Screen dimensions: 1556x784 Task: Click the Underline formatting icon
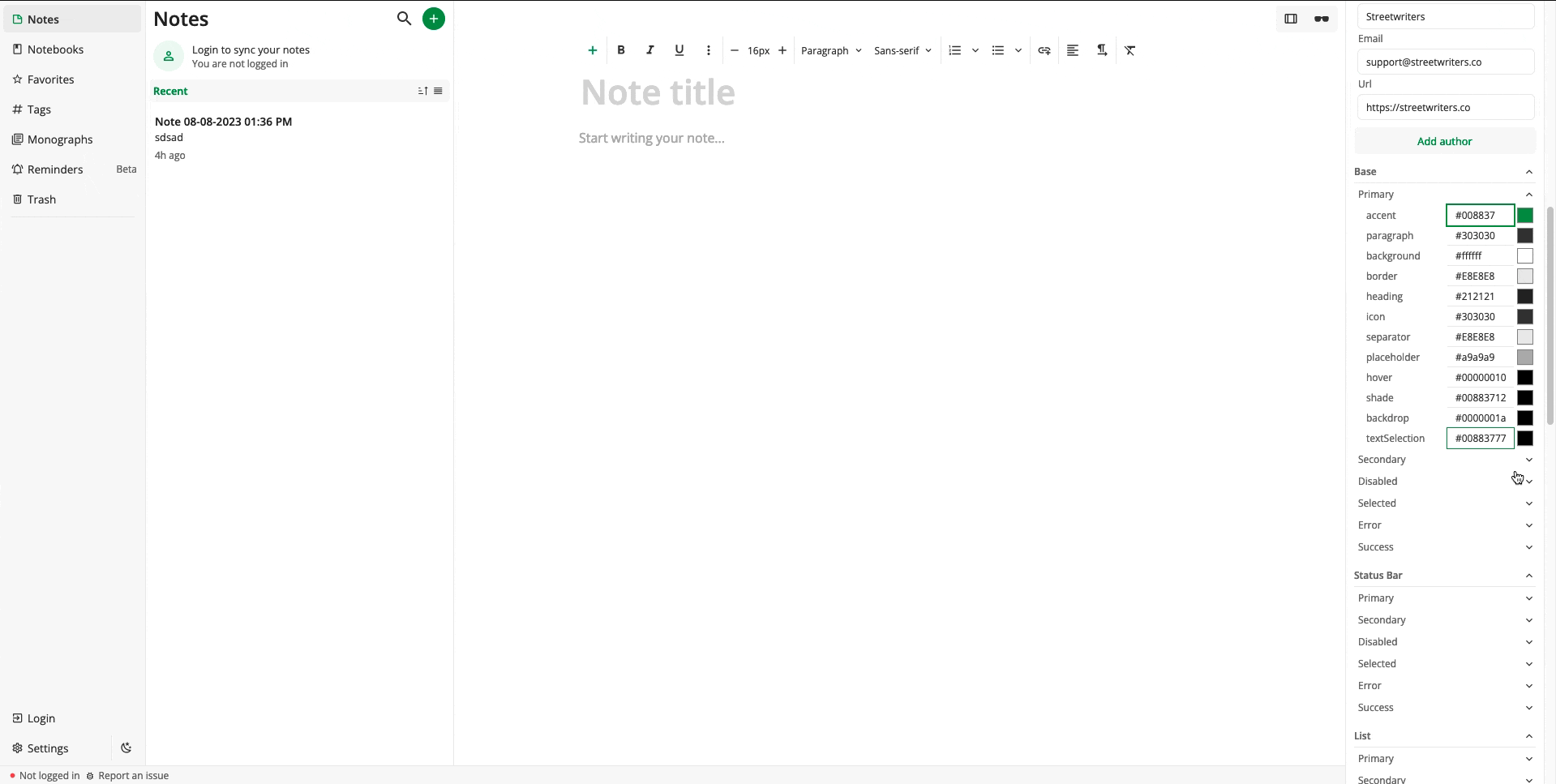[x=679, y=50]
